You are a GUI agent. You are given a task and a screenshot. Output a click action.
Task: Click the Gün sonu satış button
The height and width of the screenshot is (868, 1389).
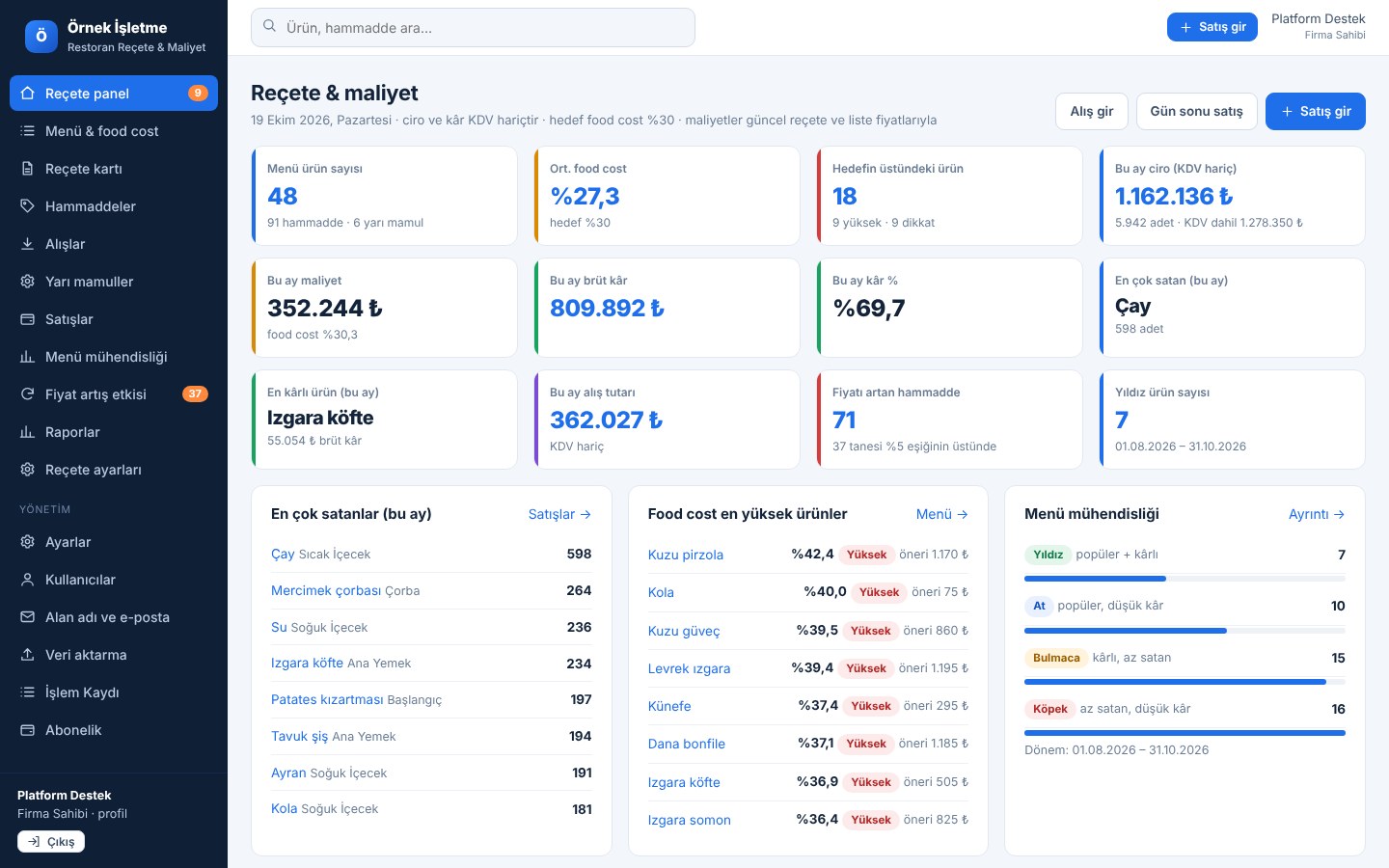(1196, 111)
